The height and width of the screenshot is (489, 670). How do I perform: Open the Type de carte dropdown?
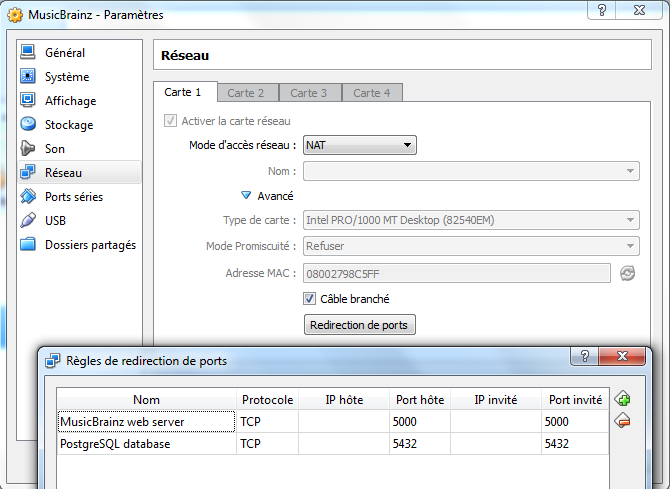point(471,220)
